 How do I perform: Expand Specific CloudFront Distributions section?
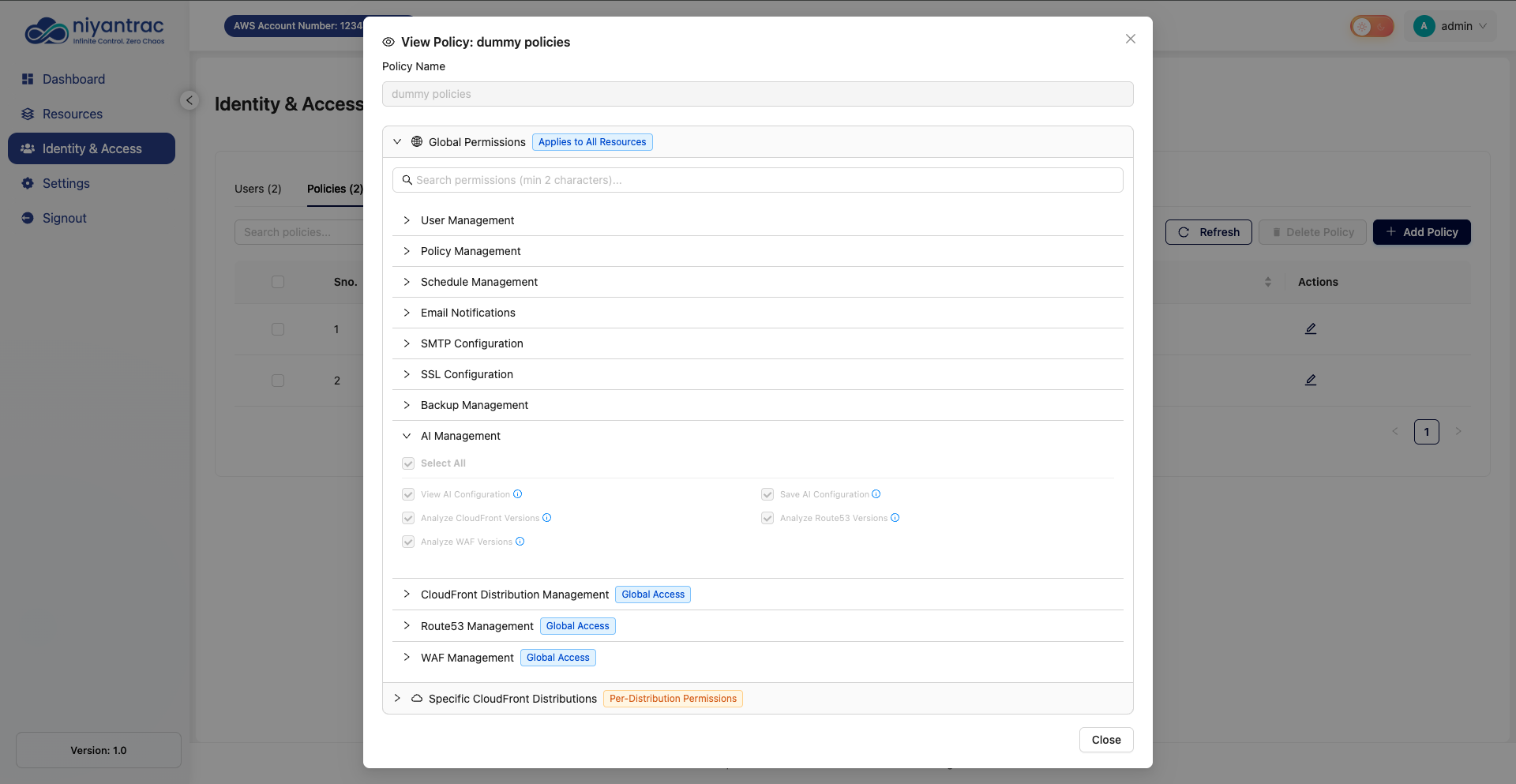512,699
